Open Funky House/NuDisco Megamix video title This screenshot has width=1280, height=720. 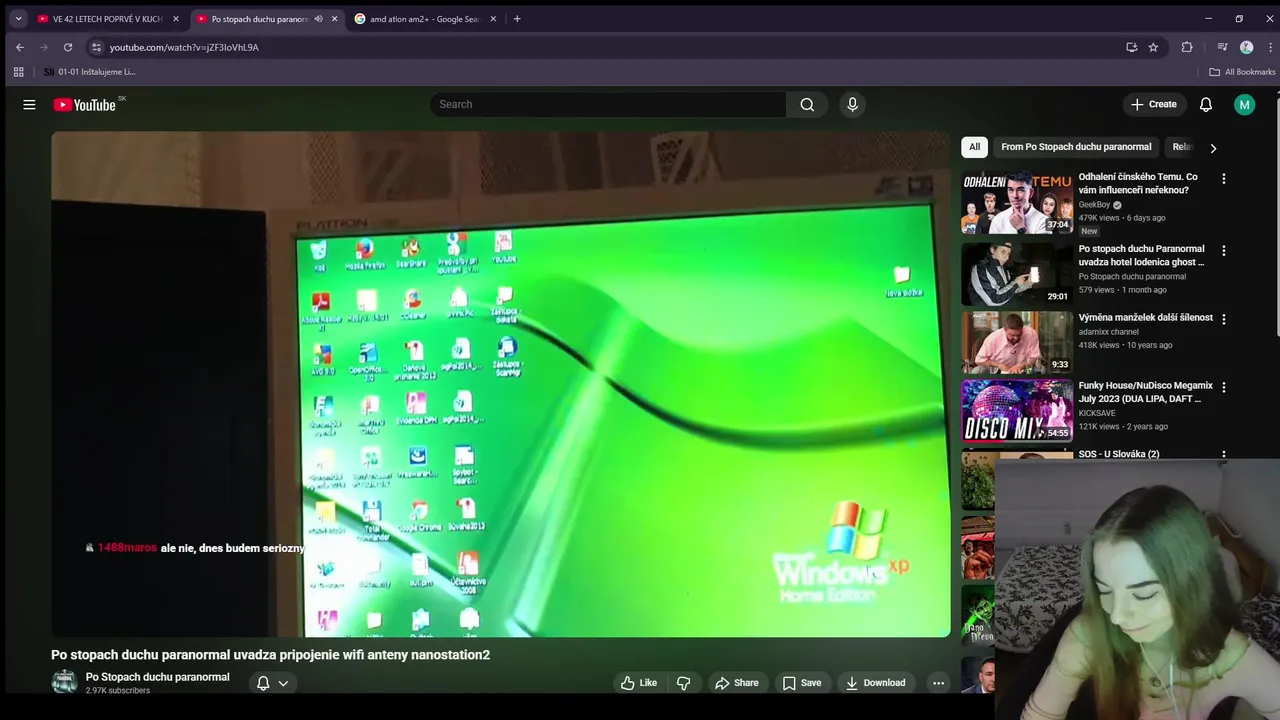click(1145, 392)
